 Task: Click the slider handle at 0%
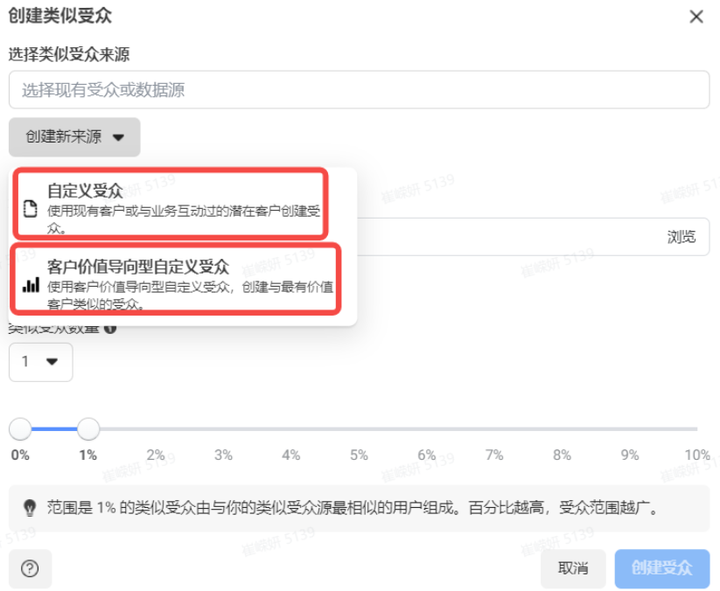pos(20,429)
